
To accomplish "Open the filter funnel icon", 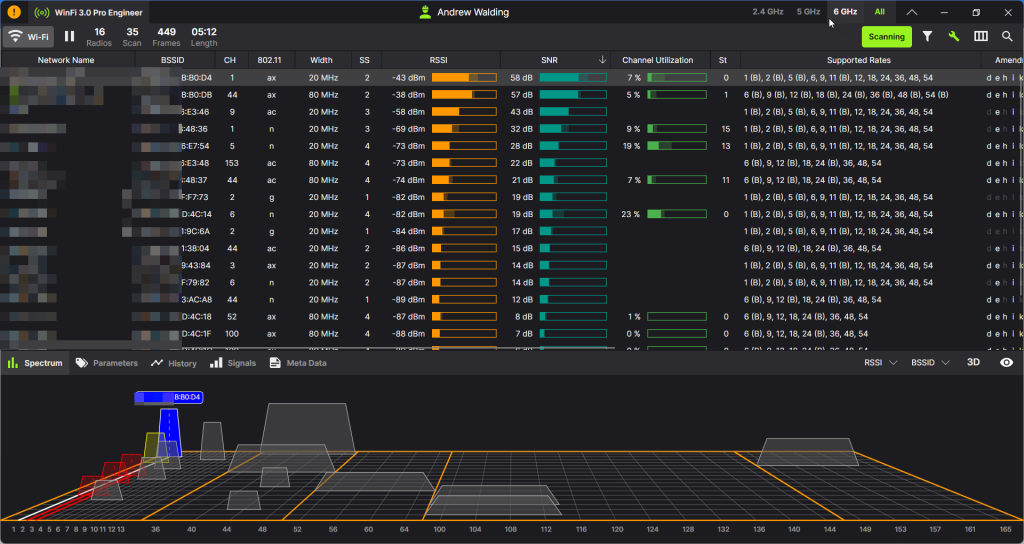I will coord(927,37).
